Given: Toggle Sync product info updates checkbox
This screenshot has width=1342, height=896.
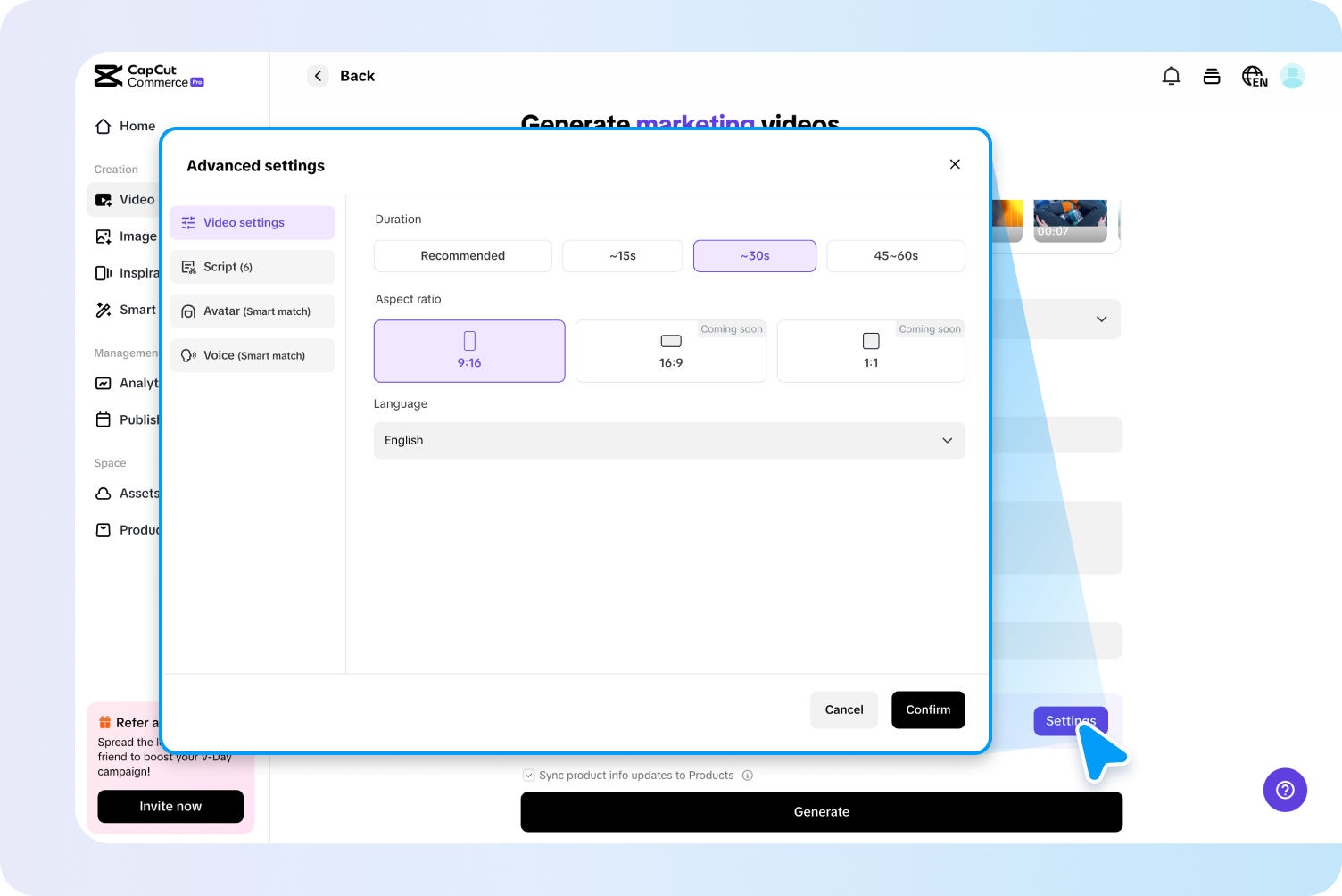Looking at the screenshot, I should click(528, 776).
